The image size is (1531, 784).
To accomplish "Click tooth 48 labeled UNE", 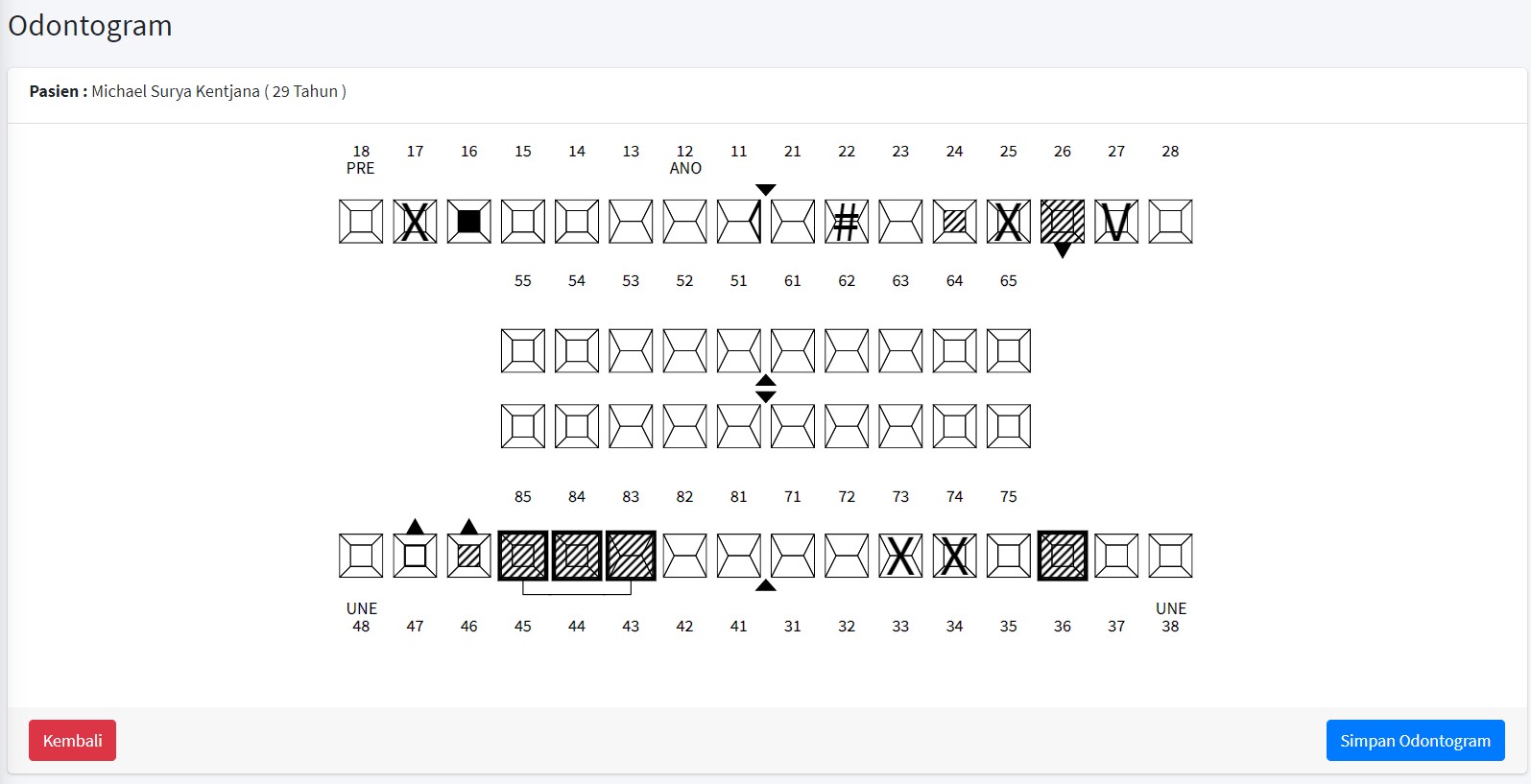I will [x=361, y=556].
